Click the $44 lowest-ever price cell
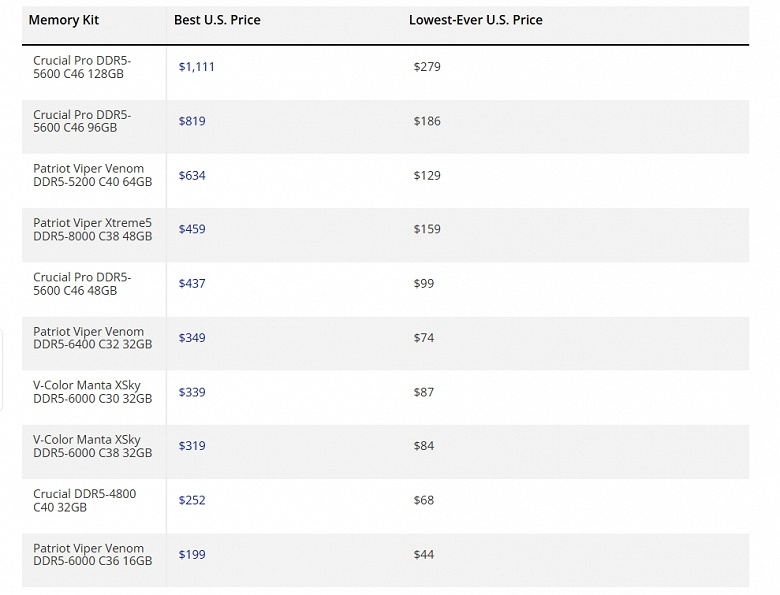This screenshot has height=595, width=780. tap(424, 554)
